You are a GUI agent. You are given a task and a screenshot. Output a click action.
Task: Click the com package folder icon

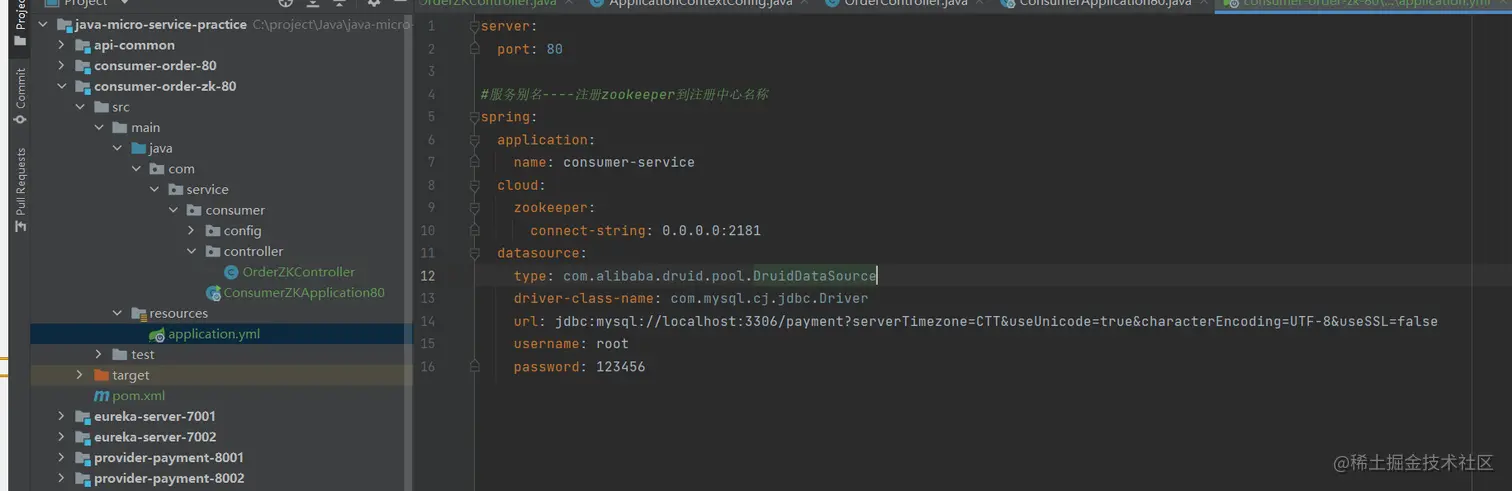157,169
